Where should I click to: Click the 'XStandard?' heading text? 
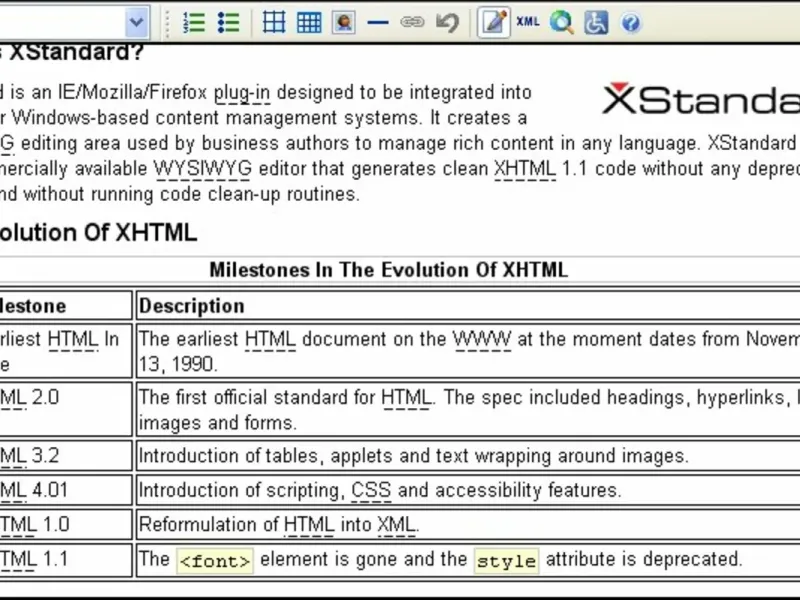click(x=77, y=52)
